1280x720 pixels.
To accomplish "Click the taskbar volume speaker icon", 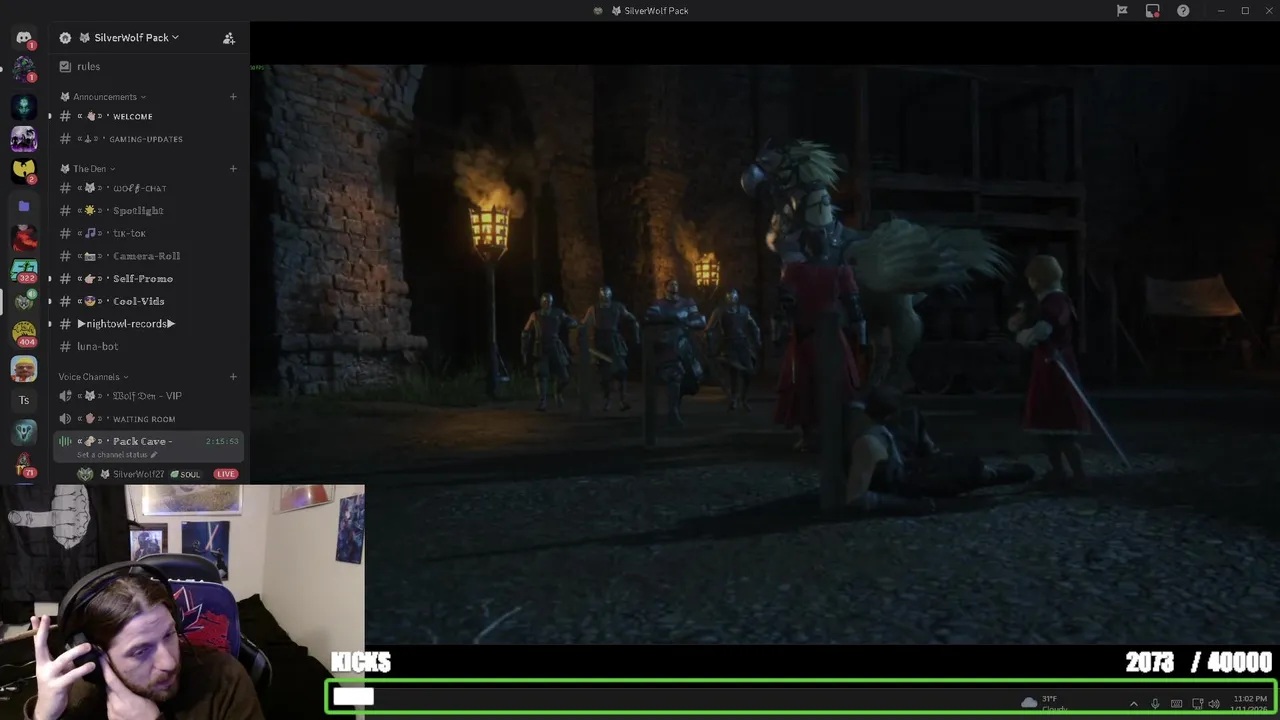I will (x=1214, y=704).
